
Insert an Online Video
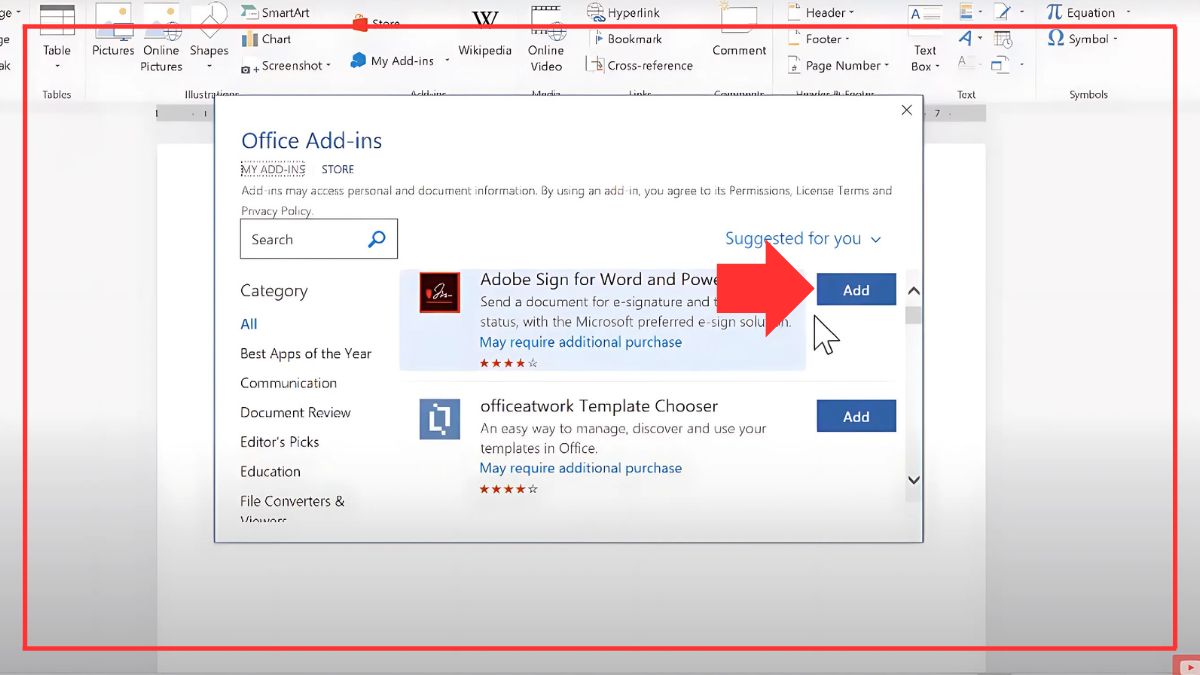(x=546, y=38)
